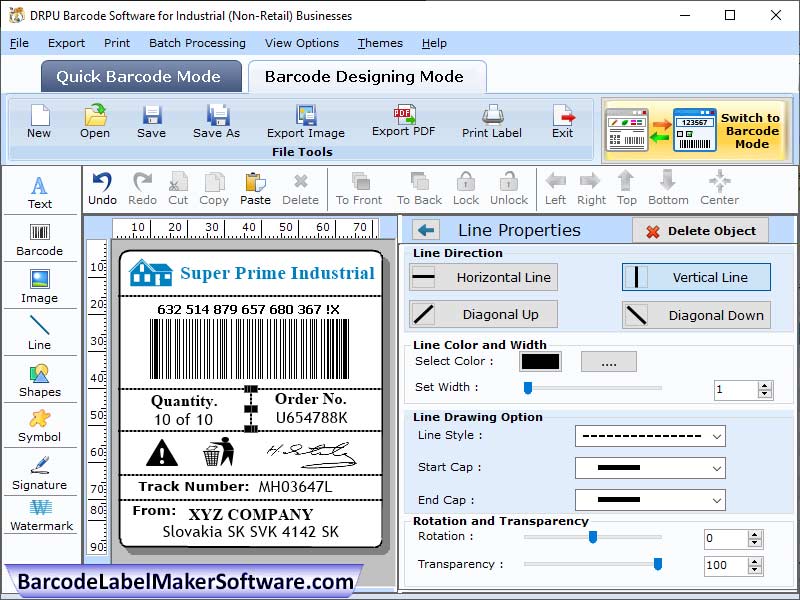Image resolution: width=800 pixels, height=600 pixels.
Task: Select the Text tool in the sidebar
Action: click(x=40, y=192)
